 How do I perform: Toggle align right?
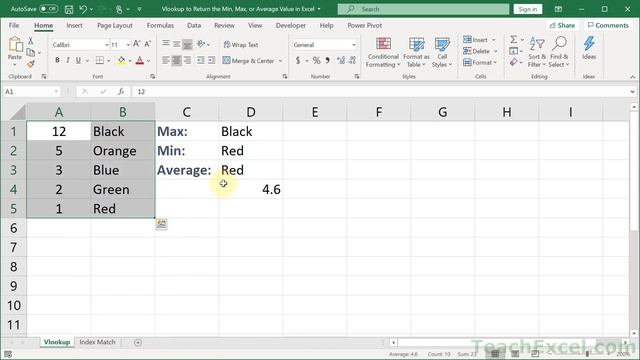187,60
